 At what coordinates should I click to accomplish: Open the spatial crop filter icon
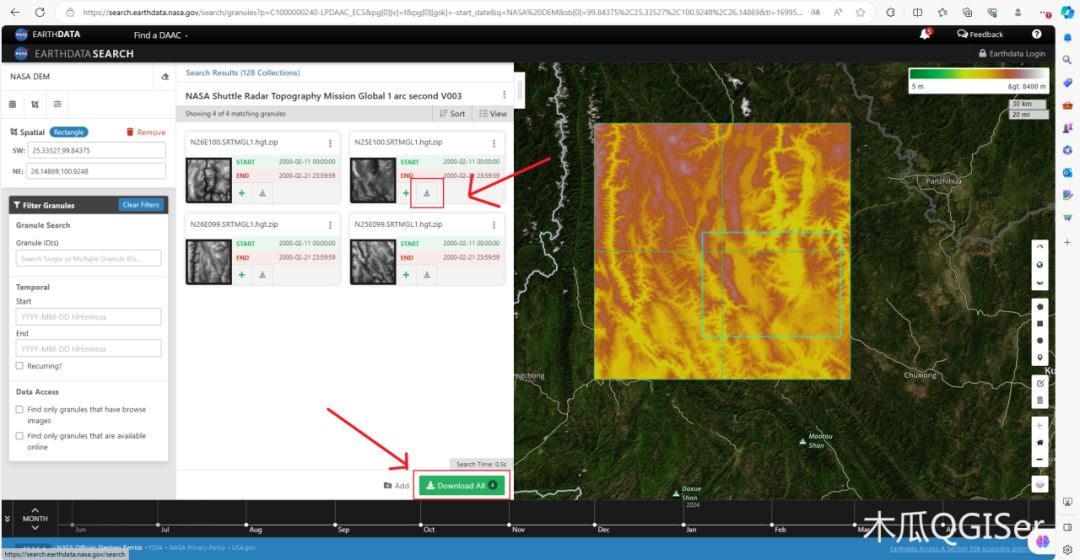pos(35,104)
